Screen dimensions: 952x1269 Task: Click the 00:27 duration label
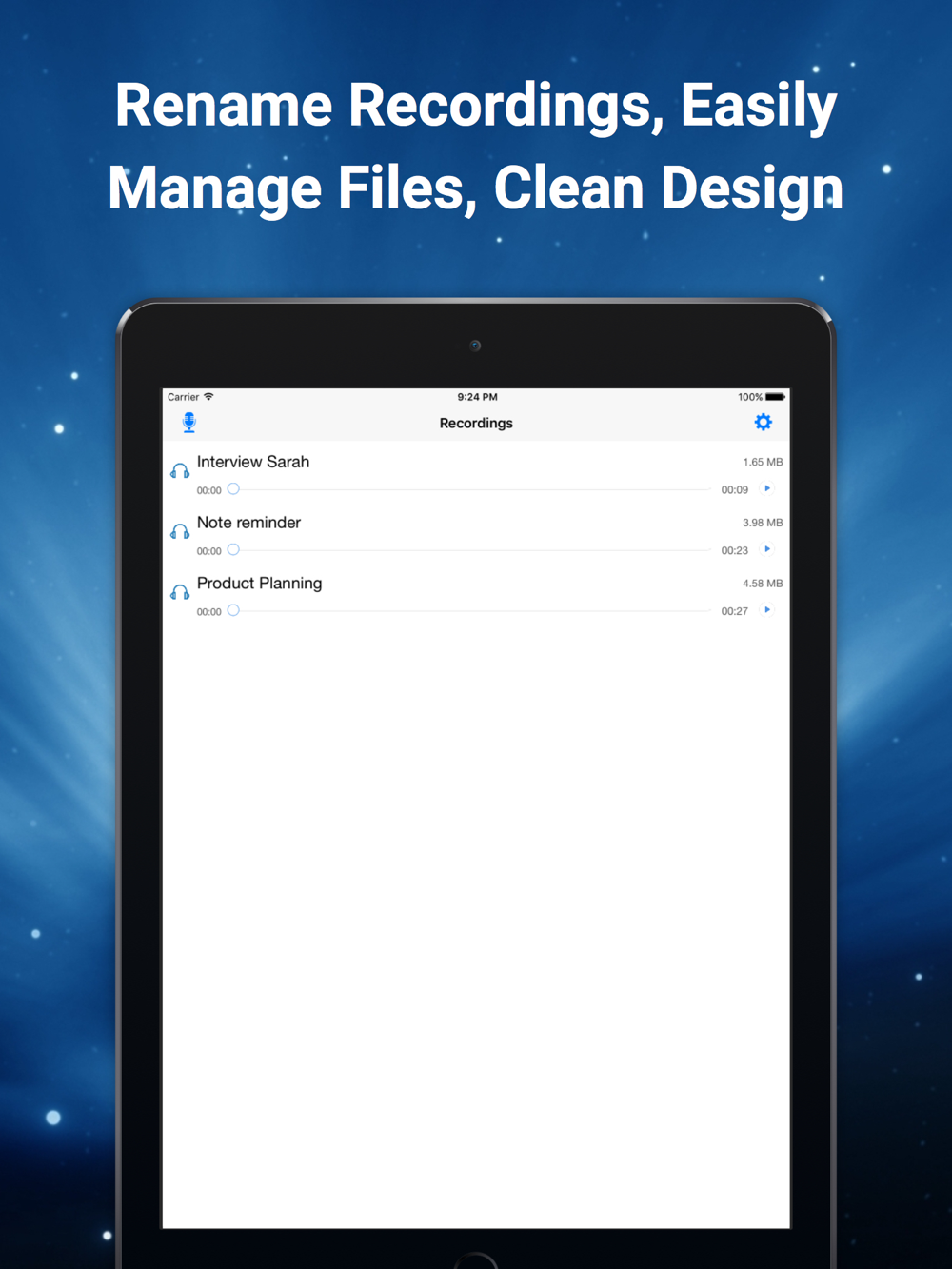pos(734,612)
